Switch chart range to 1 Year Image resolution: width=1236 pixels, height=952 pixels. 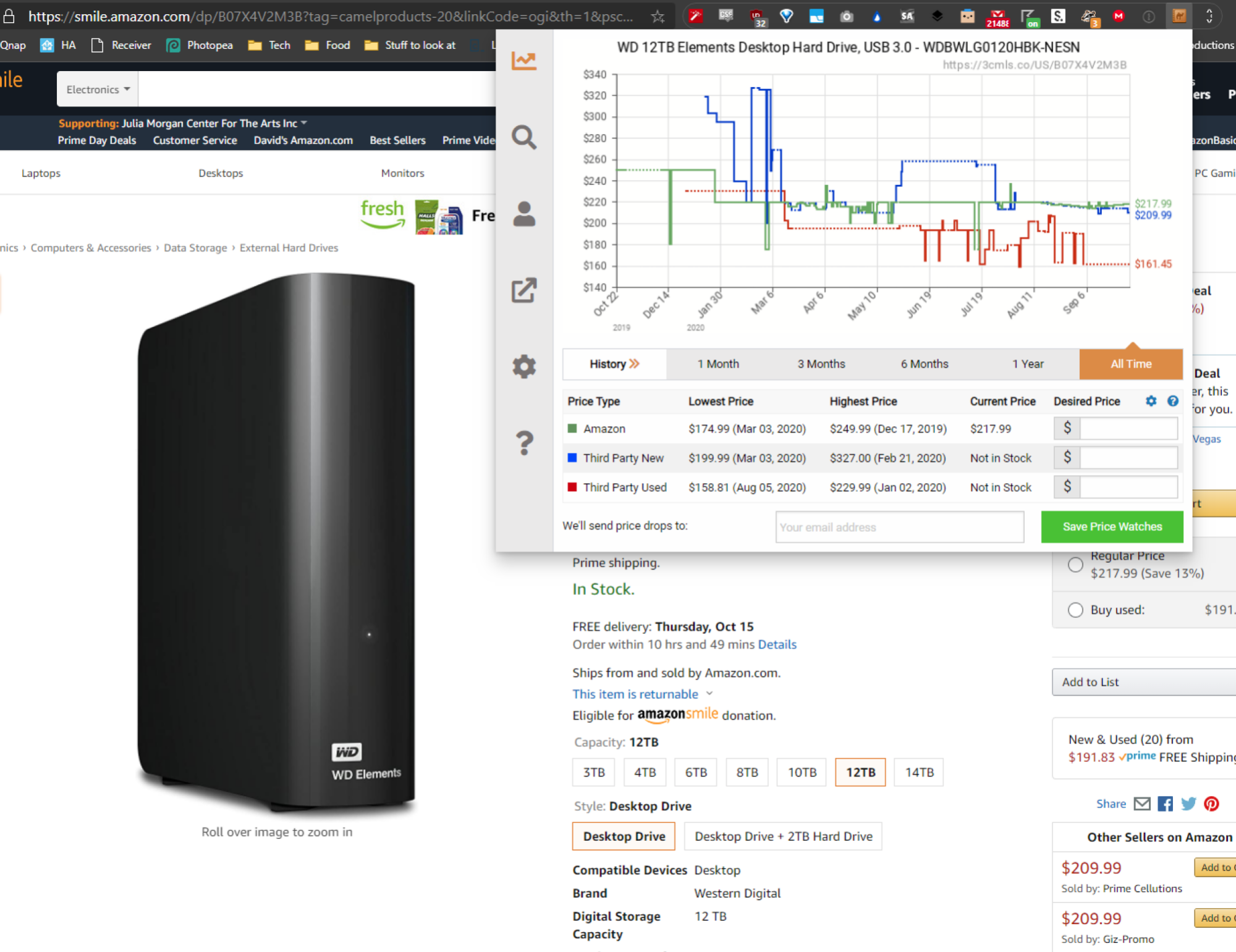click(1028, 364)
